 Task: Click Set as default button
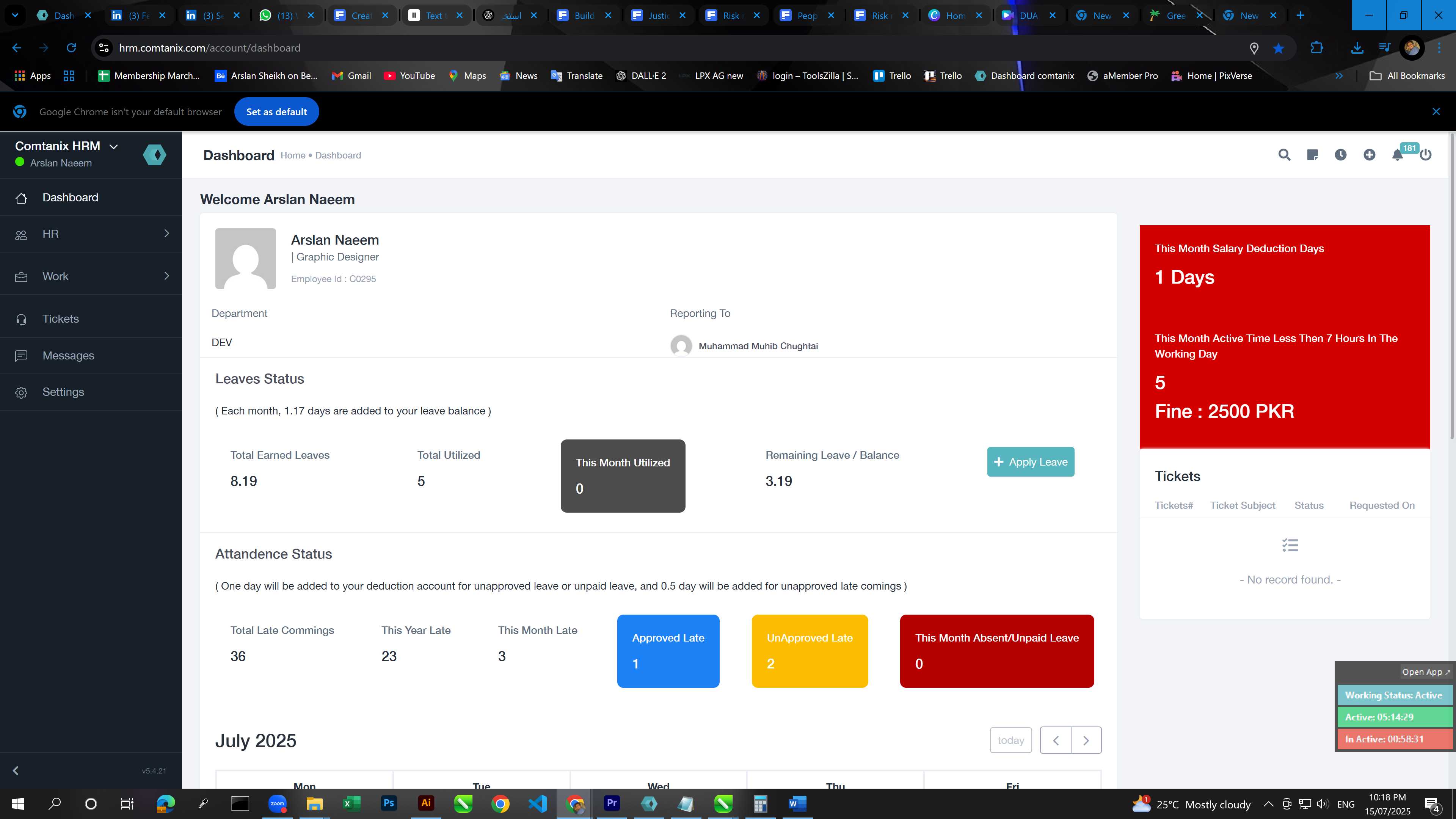click(x=276, y=112)
